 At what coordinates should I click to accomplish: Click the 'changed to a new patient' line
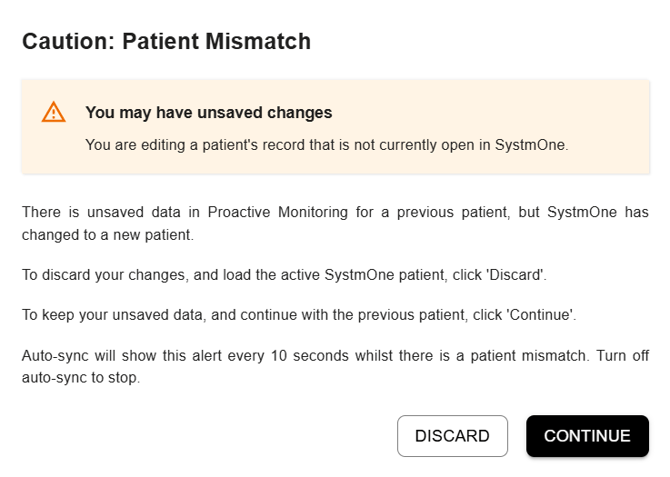click(x=108, y=235)
